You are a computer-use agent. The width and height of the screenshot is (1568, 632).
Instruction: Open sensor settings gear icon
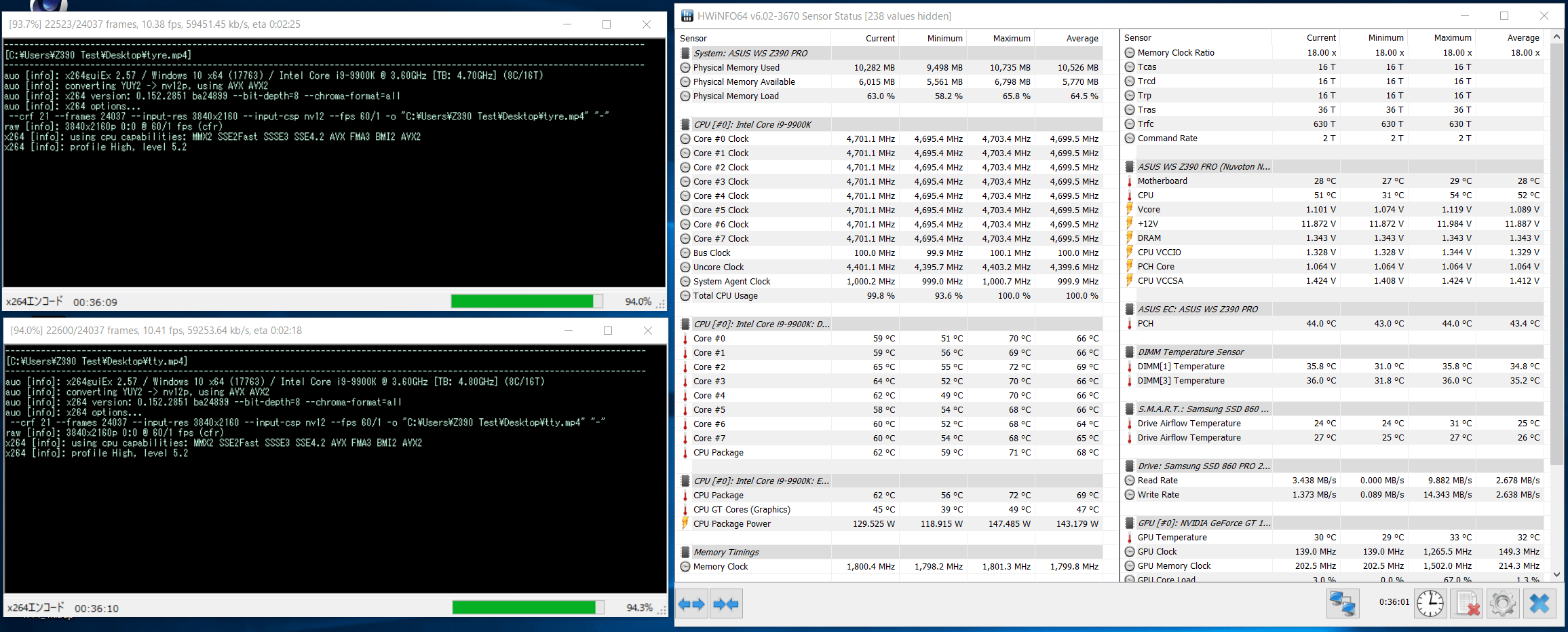coord(1503,603)
